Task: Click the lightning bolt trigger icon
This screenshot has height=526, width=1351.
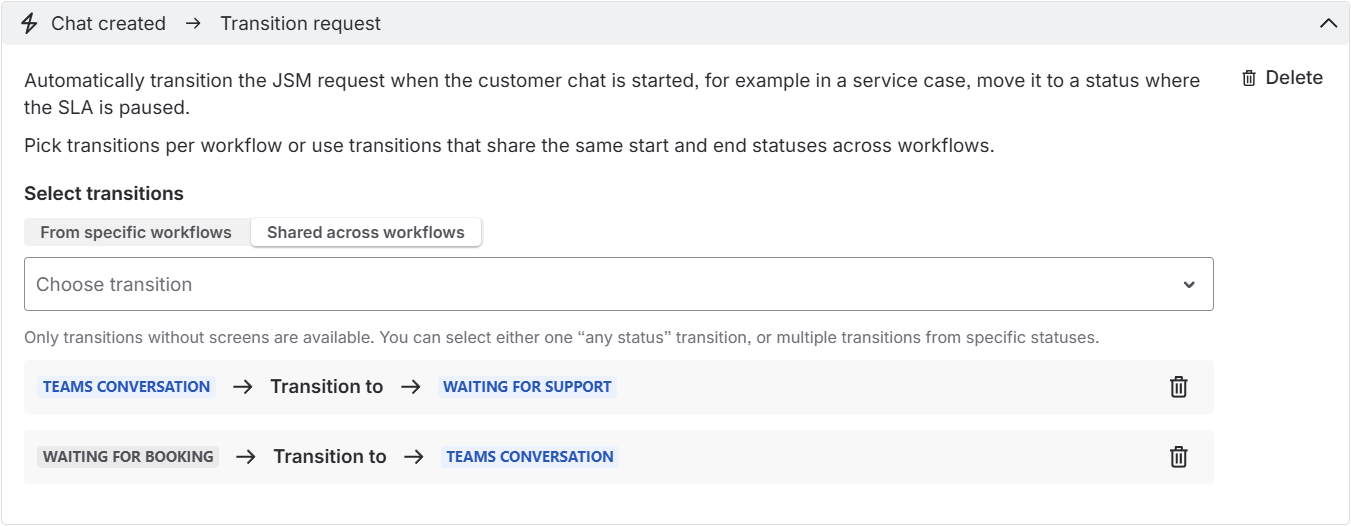Action: click(x=29, y=23)
